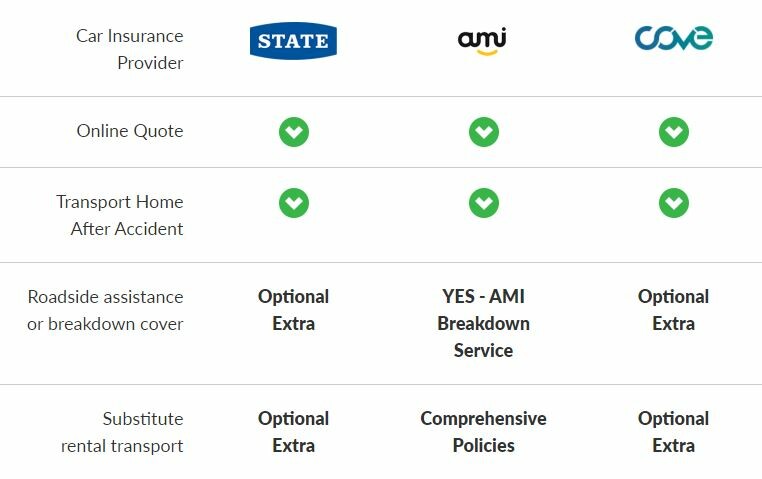
Task: Click the YES - AMI Breakdown Service text
Action: (x=483, y=323)
